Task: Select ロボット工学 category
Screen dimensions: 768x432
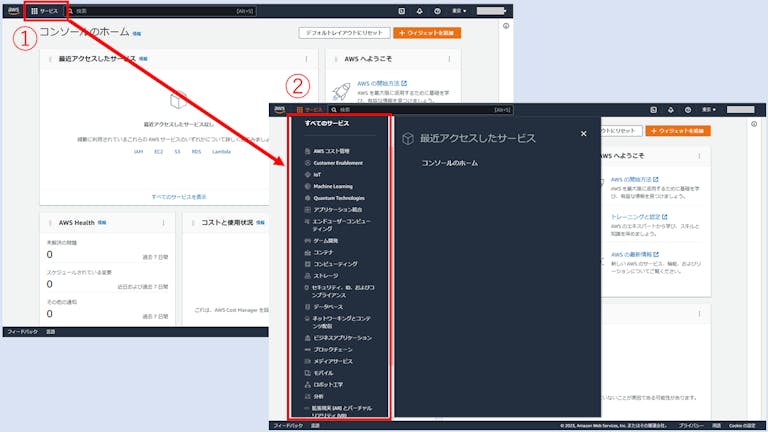Action: point(324,385)
